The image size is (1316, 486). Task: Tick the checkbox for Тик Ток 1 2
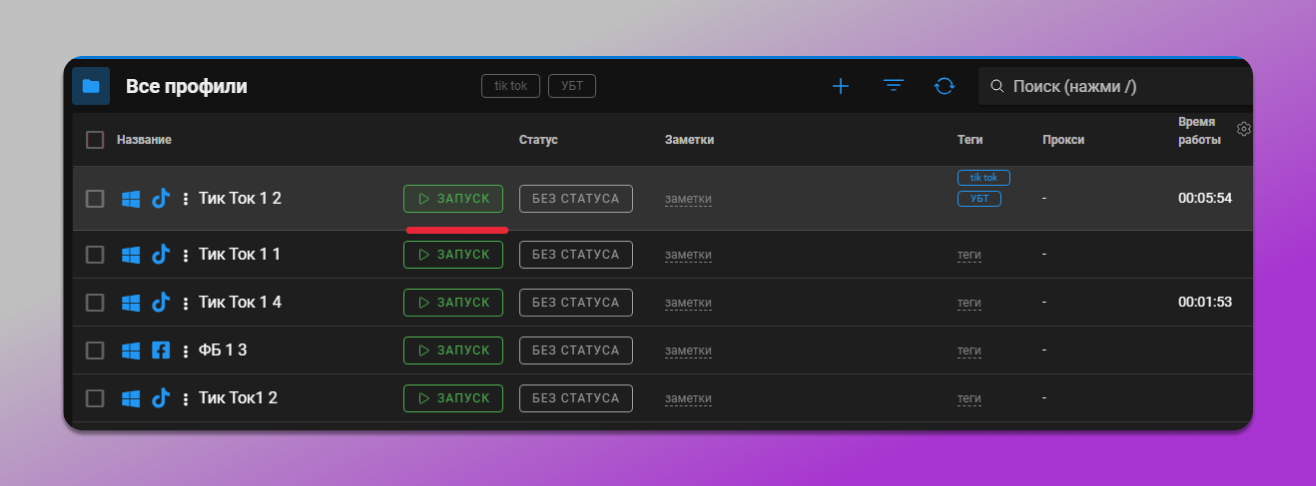click(x=95, y=198)
